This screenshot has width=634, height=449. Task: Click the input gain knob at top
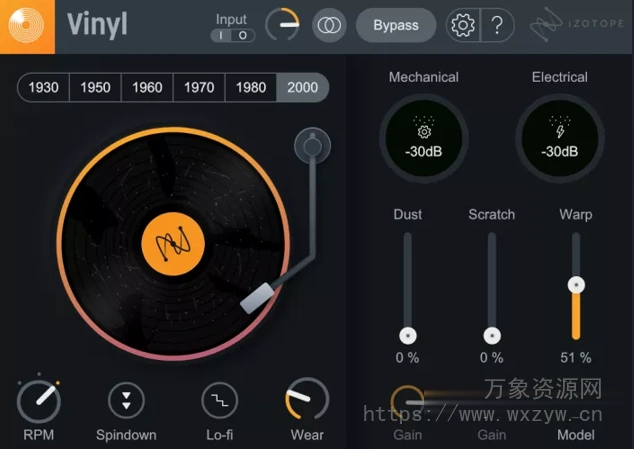pos(282,25)
